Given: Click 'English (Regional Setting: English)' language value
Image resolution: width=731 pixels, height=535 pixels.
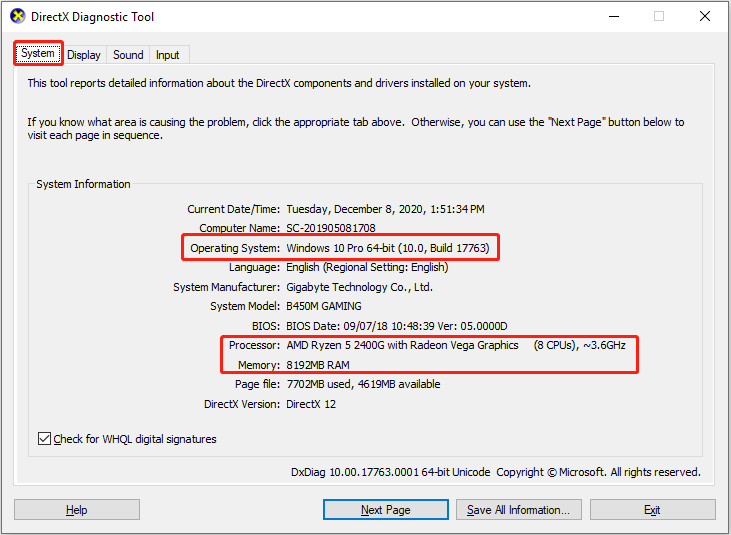Looking at the screenshot, I should 367,268.
